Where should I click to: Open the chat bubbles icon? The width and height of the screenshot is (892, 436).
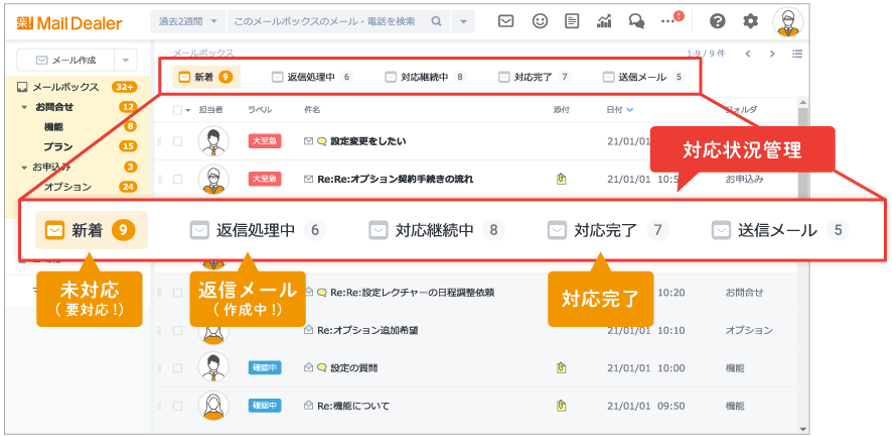pyautogui.click(x=637, y=21)
